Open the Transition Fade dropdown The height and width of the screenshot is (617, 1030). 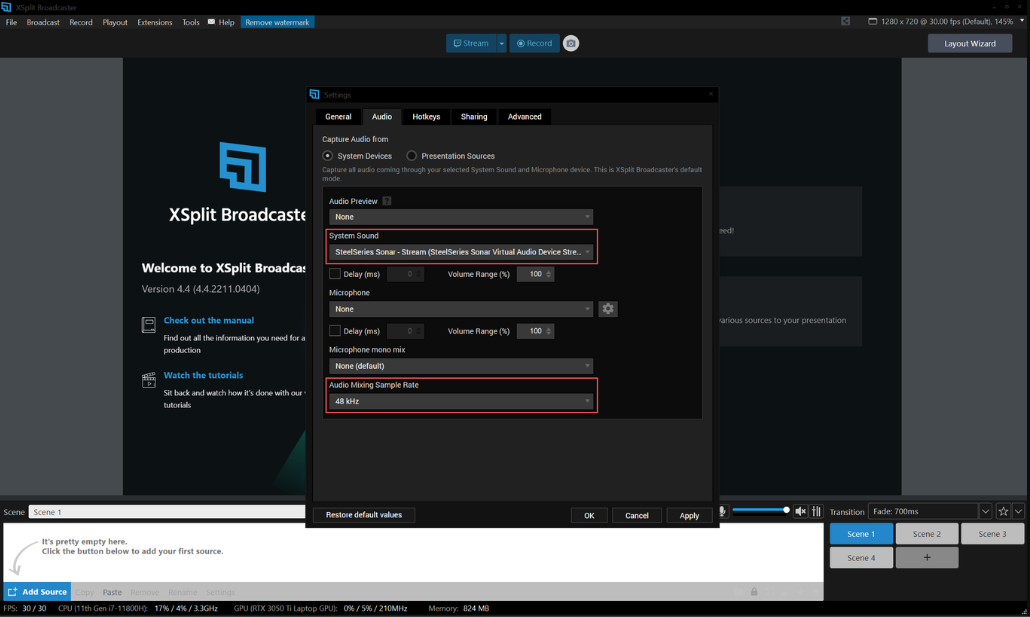coord(929,511)
